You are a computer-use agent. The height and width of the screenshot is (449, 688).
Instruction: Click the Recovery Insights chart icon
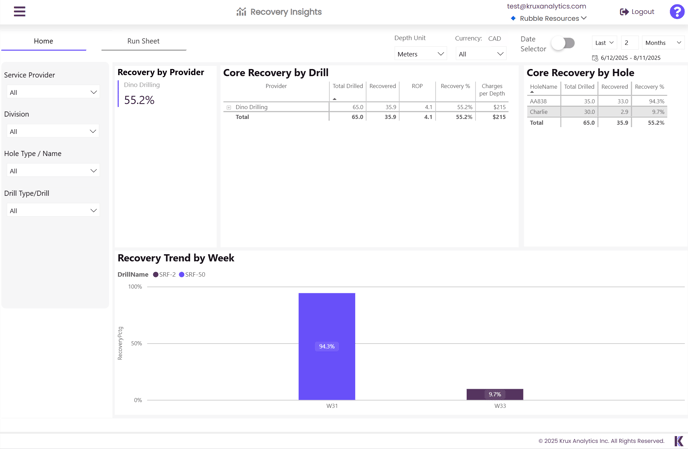241,12
